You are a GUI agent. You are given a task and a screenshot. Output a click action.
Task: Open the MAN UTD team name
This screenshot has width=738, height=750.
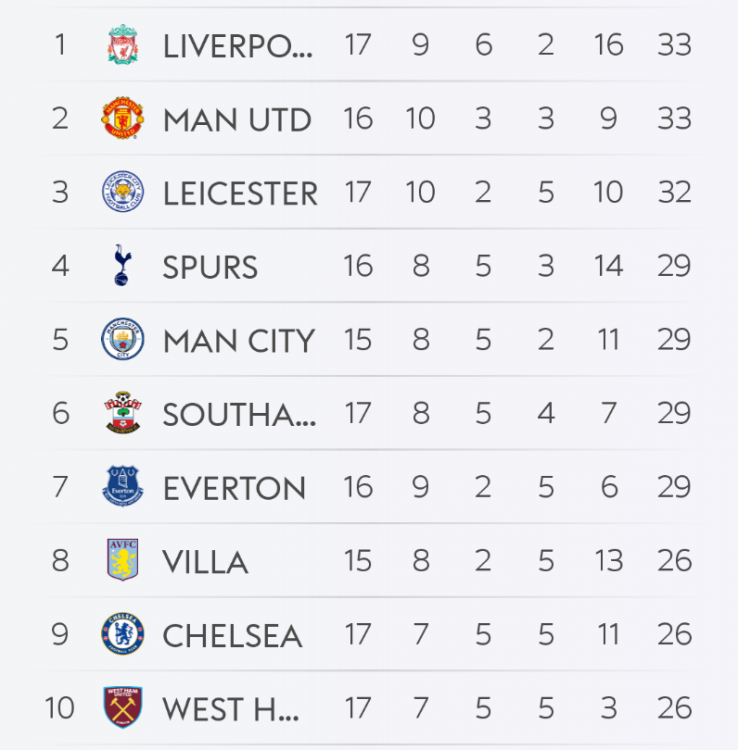[237, 120]
